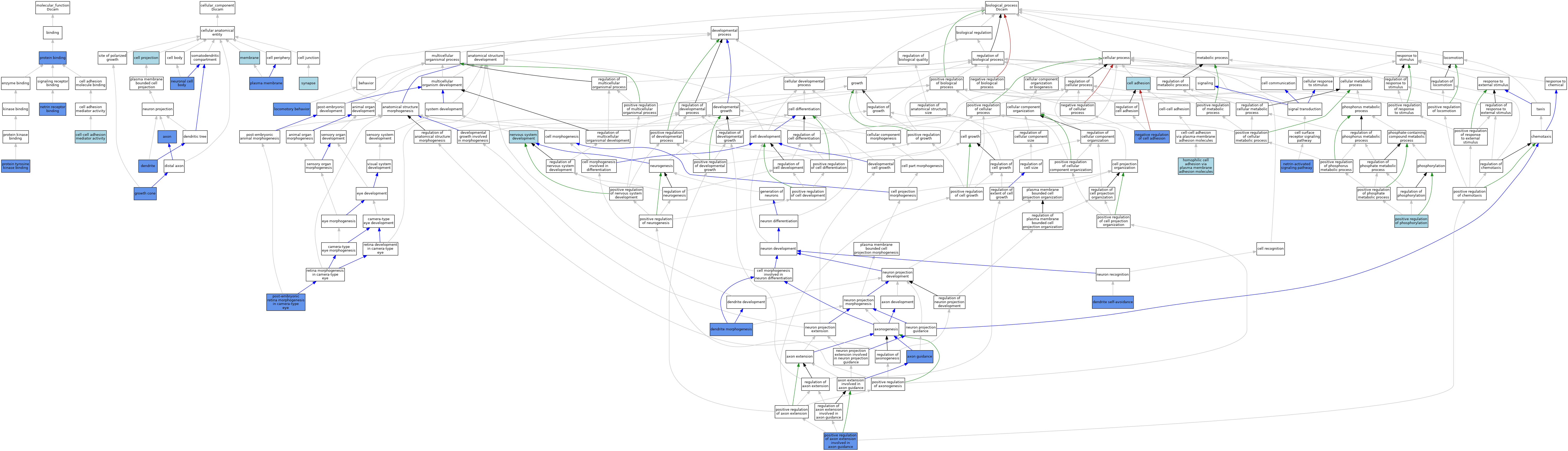
Task: Click the 'neuron differentiation' node
Action: [x=779, y=221]
